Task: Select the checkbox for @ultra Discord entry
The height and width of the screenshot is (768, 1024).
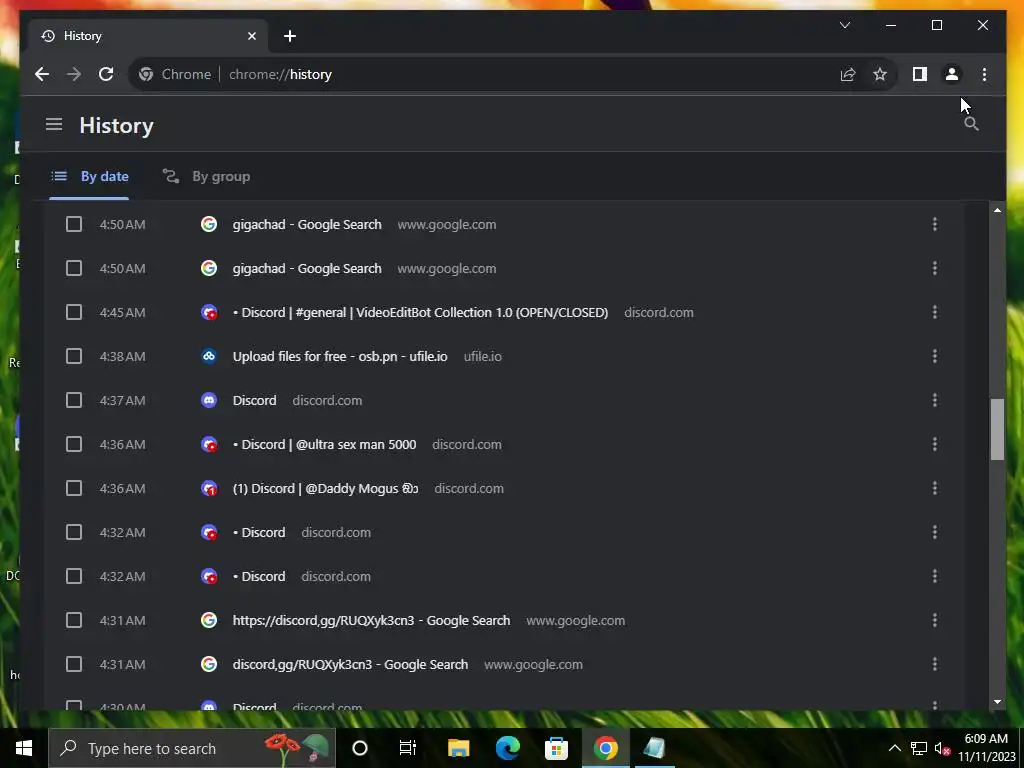Action: (x=74, y=444)
